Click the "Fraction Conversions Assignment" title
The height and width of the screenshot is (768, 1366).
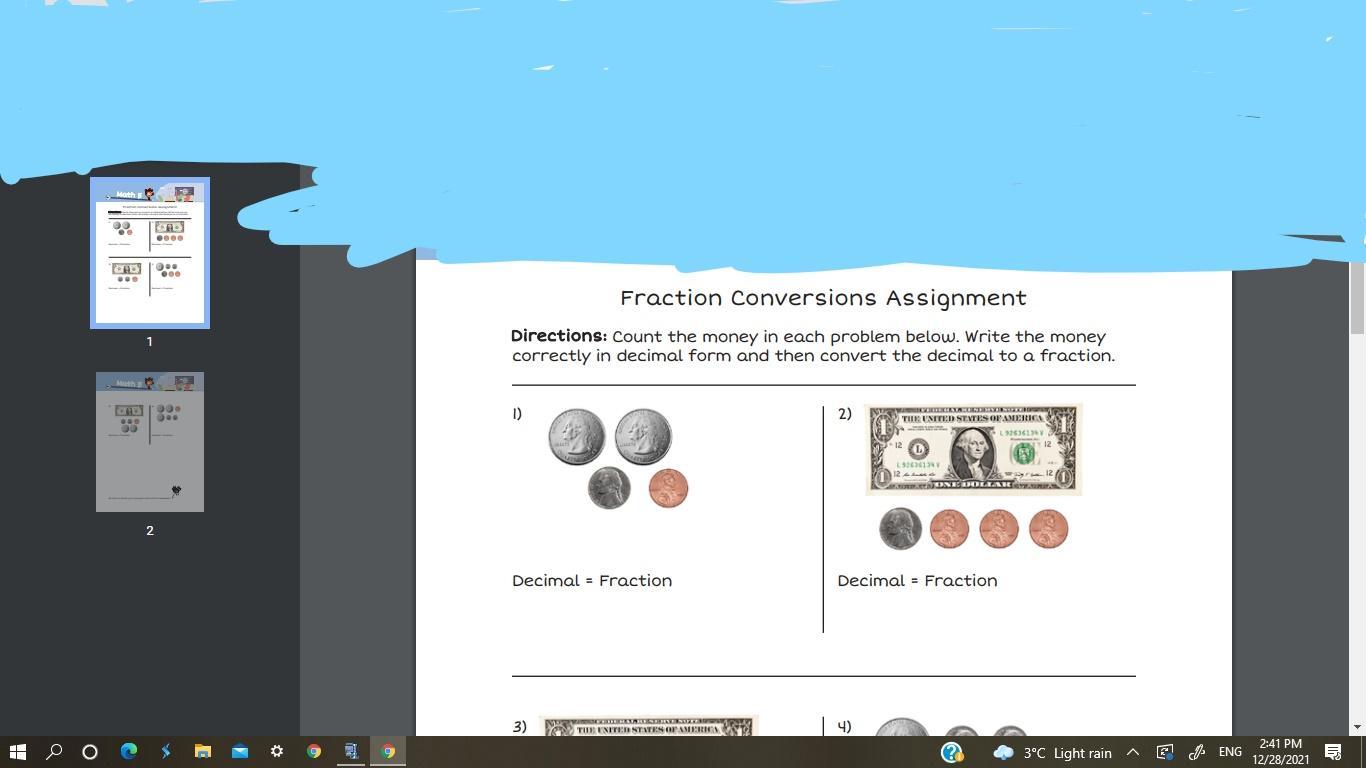pyautogui.click(x=823, y=298)
